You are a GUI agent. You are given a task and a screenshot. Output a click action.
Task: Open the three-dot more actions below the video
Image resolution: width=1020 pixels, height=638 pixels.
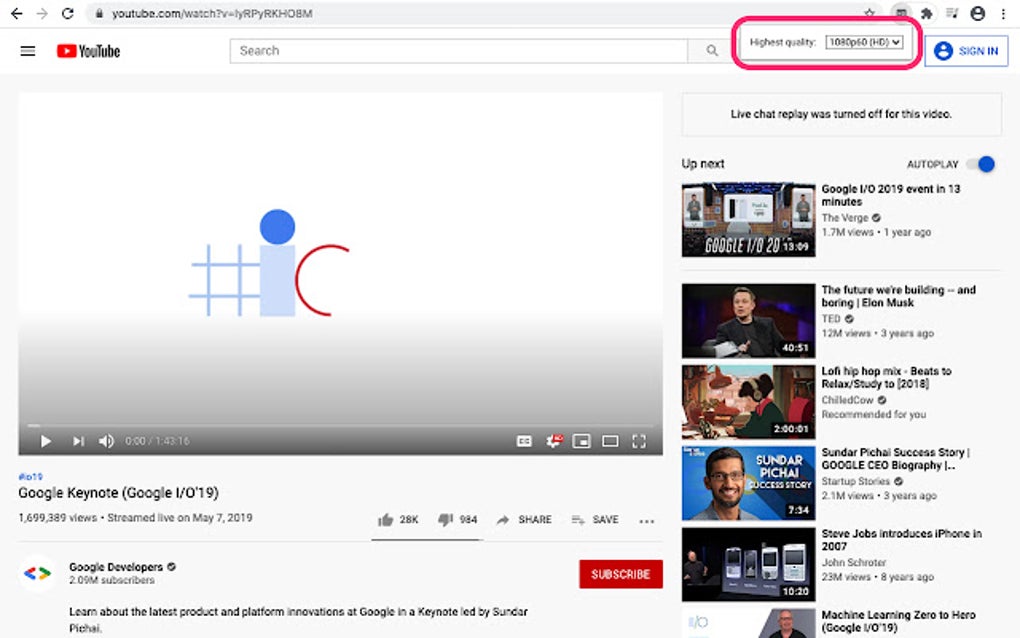(646, 520)
